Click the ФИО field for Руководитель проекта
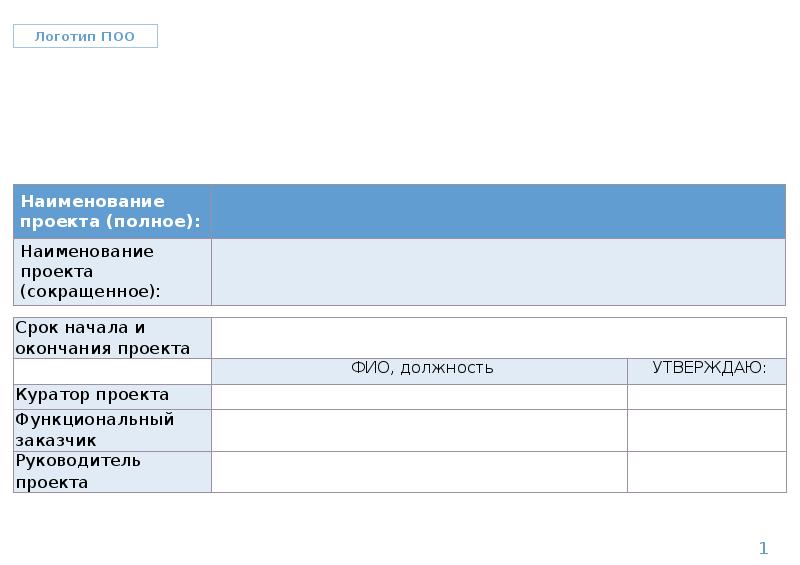This screenshot has height=565, width=800. 420,471
